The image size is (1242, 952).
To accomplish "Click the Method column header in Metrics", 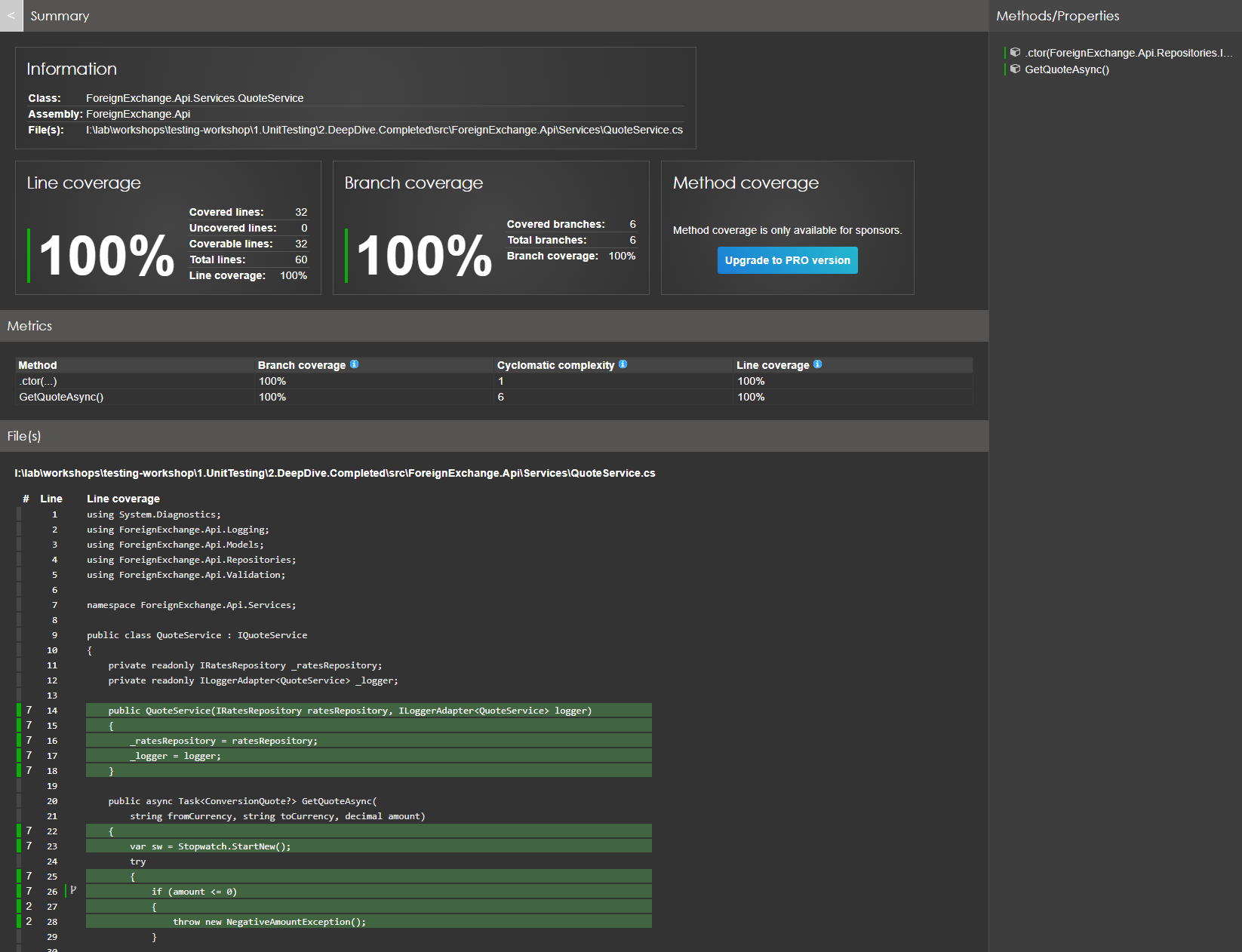I will pyautogui.click(x=38, y=365).
